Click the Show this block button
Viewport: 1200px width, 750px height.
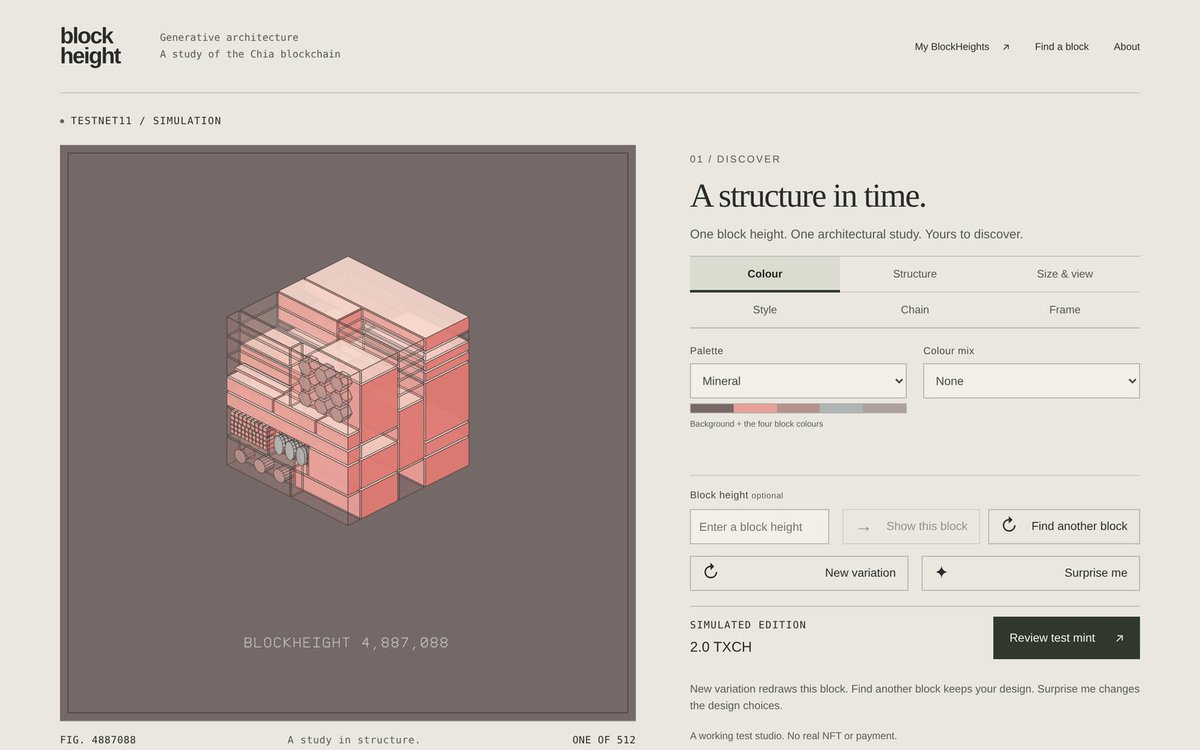(x=912, y=527)
